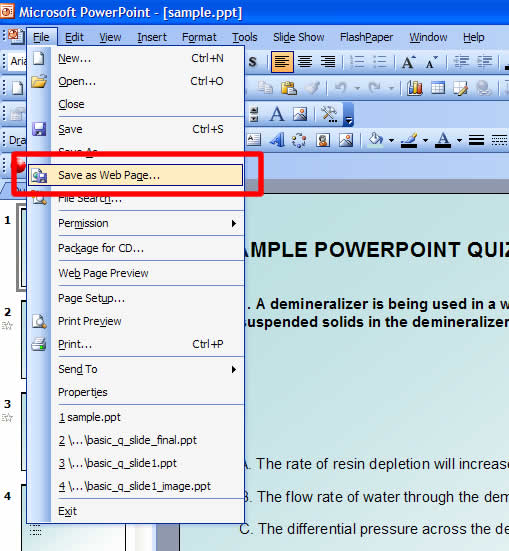Open Tables and Borders pencil icon
Image resolution: width=509 pixels, height=551 pixels.
point(460,88)
